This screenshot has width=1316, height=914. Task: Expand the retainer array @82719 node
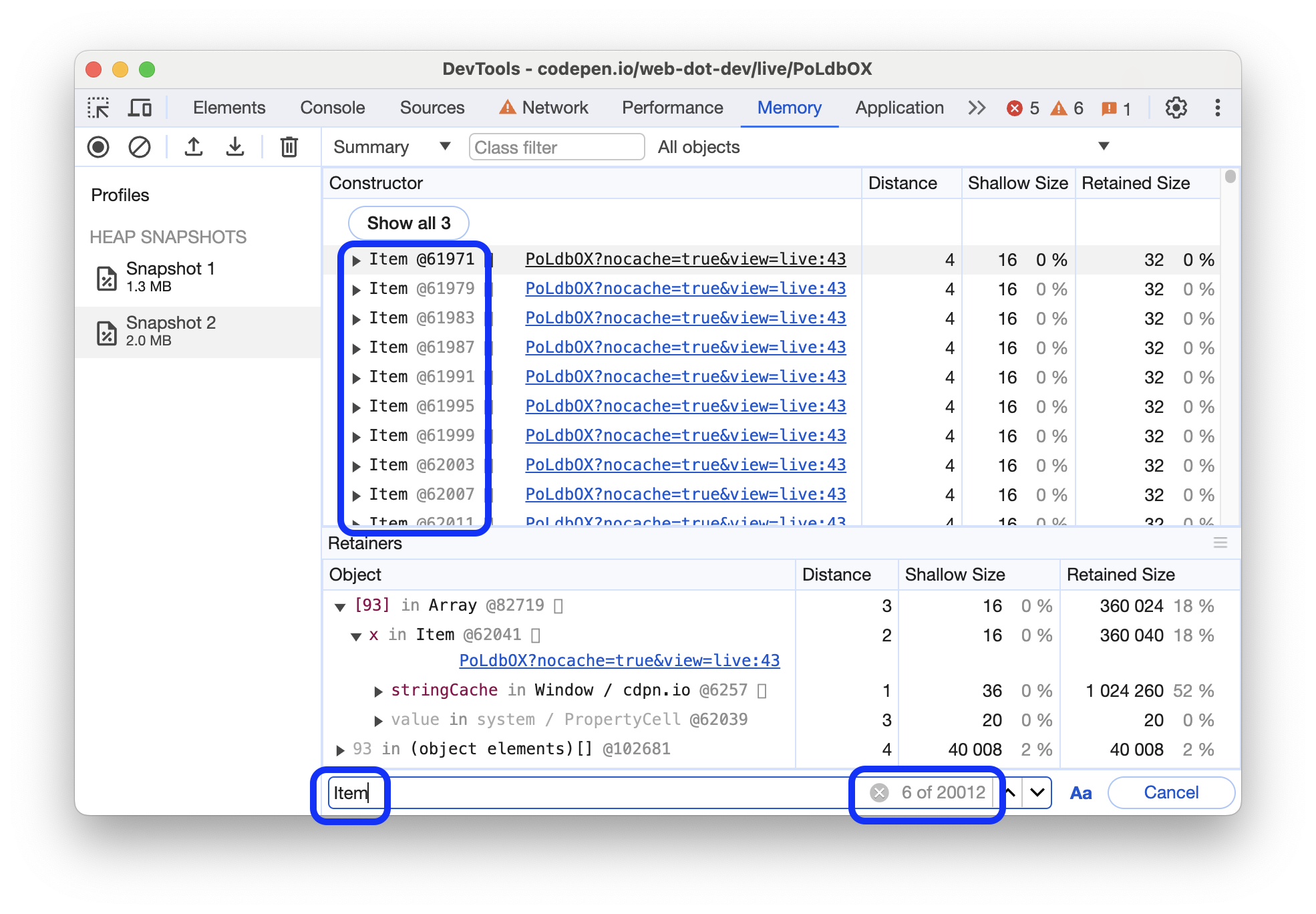(x=340, y=603)
